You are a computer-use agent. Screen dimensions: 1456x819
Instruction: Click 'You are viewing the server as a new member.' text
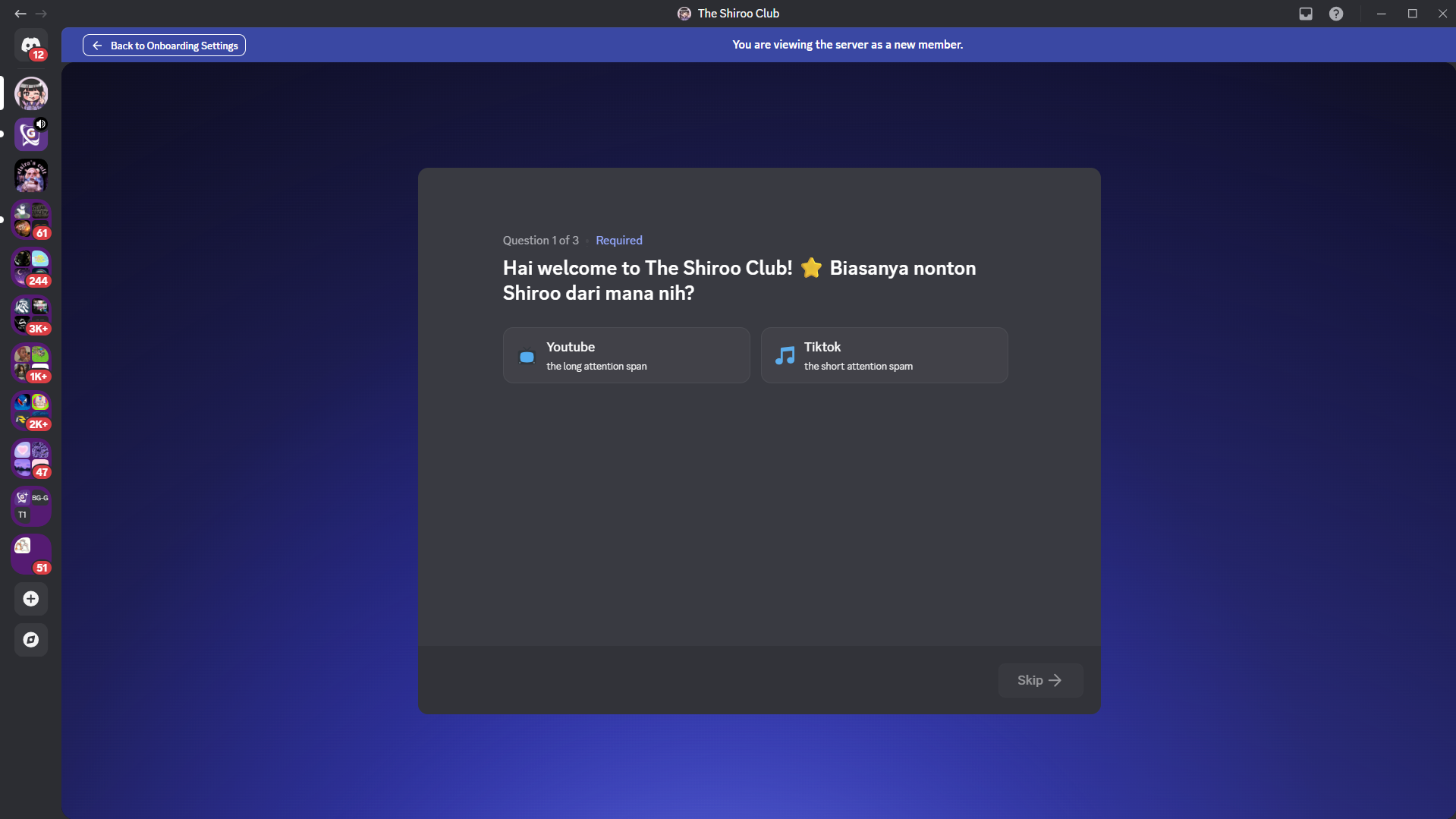[847, 45]
